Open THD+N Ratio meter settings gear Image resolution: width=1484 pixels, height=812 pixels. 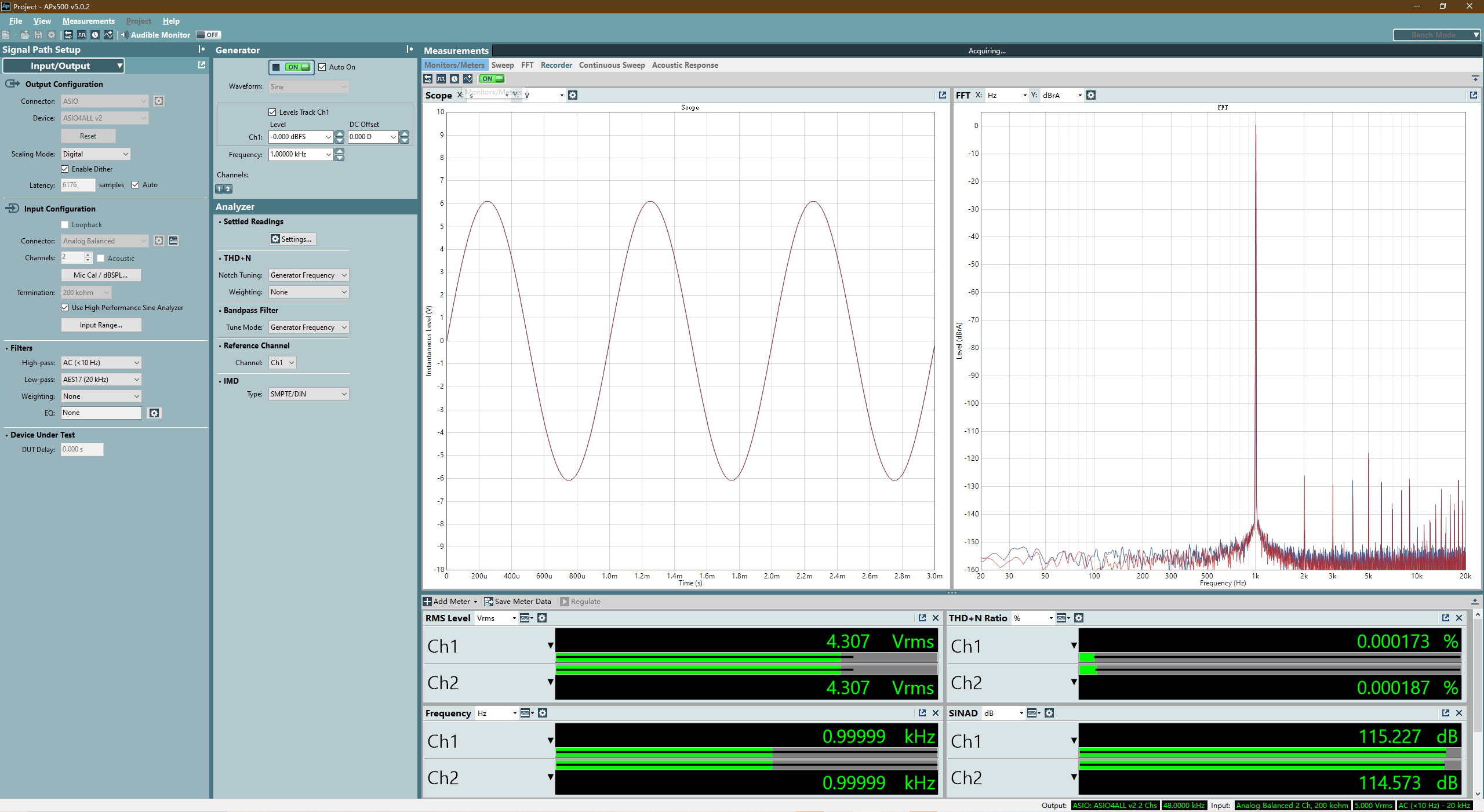(1079, 618)
